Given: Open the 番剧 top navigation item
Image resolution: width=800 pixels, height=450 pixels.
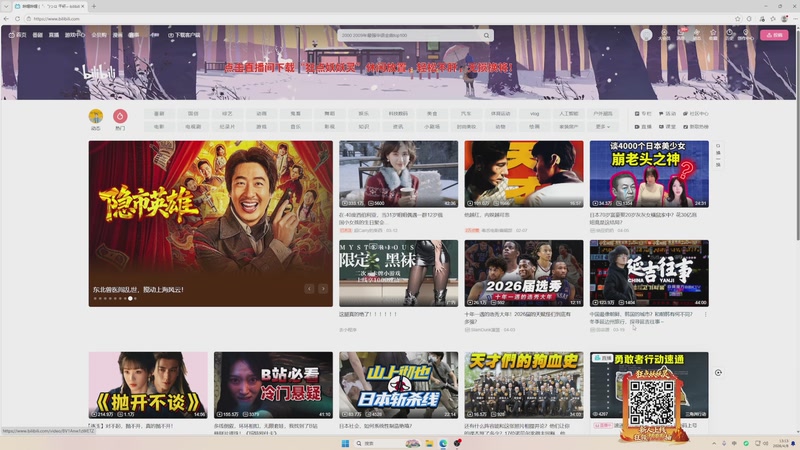Looking at the screenshot, I should (38, 35).
